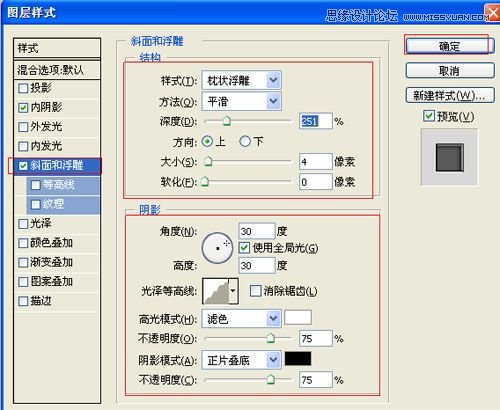Open the 光泽等高线 contour picker arrow
Screen dimensions: 500x410
tap(233, 291)
